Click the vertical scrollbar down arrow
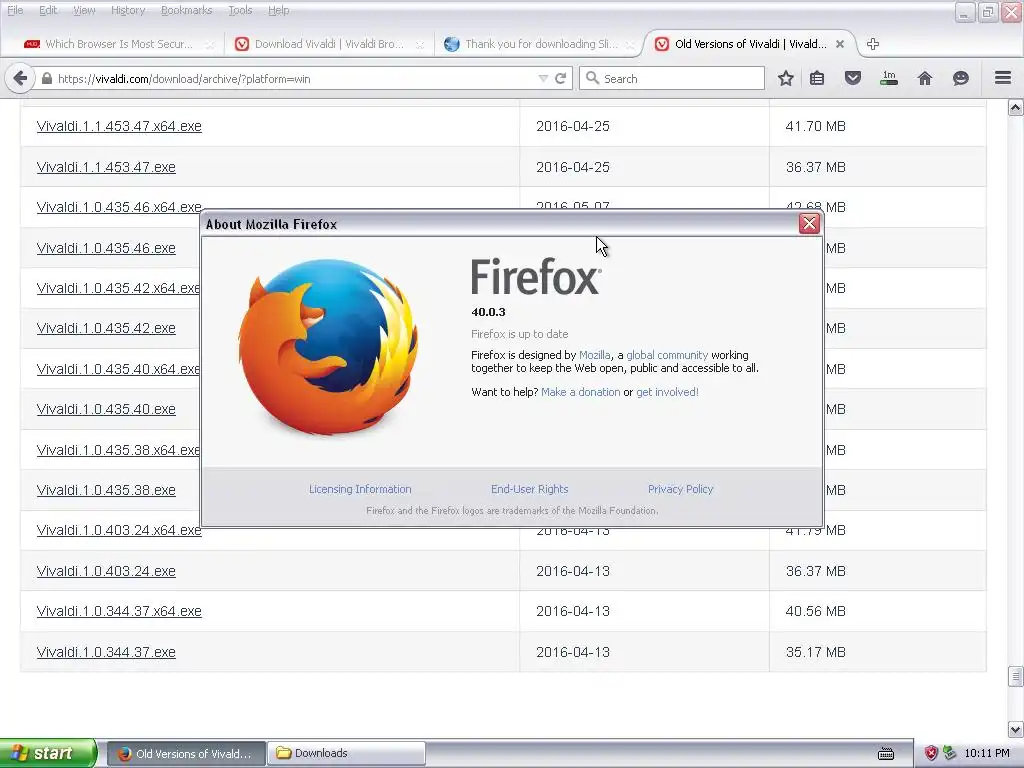 [1016, 729]
